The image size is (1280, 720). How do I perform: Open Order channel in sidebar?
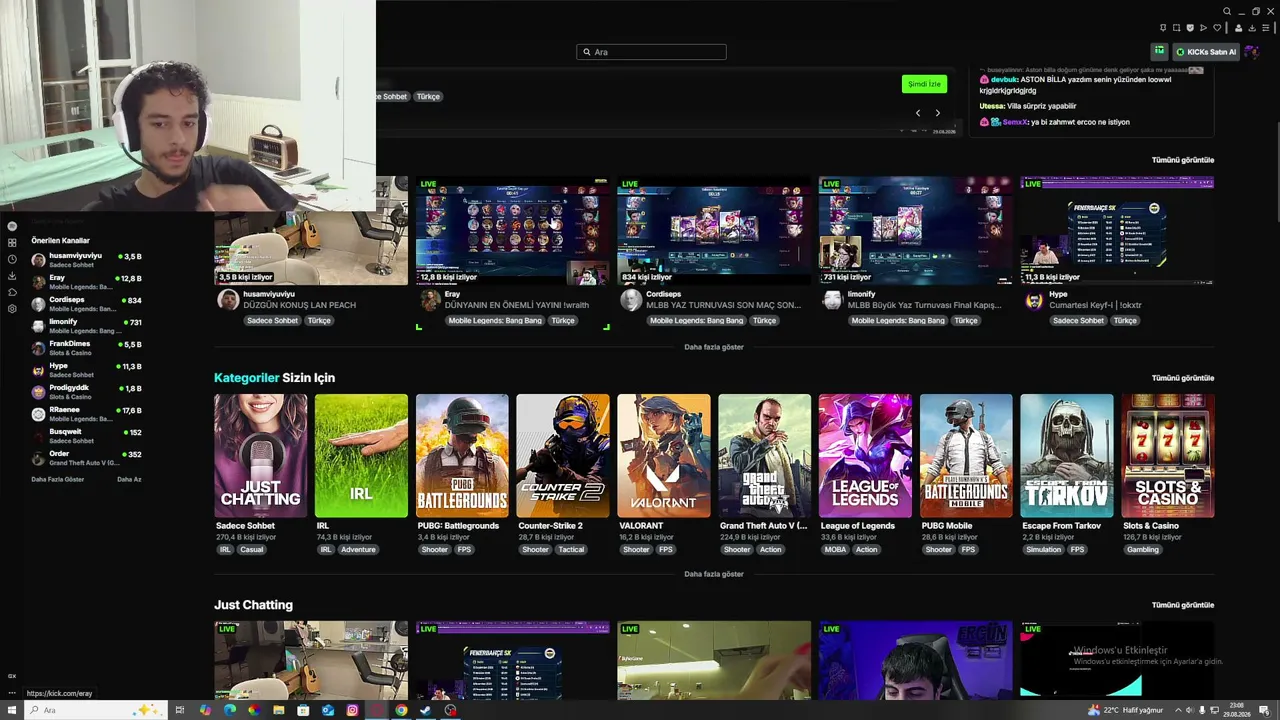pos(87,458)
